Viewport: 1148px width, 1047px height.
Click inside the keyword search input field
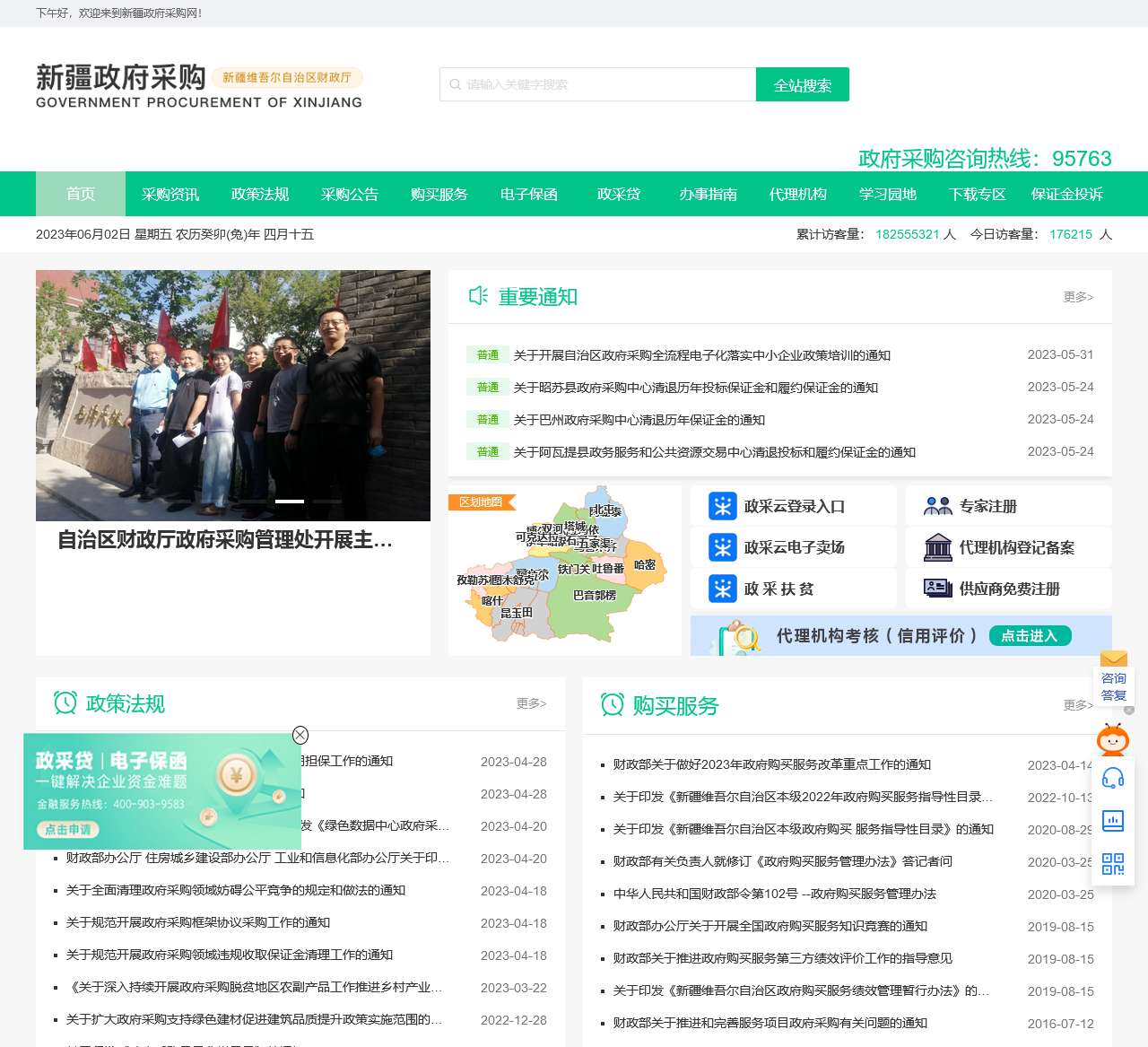tap(598, 84)
